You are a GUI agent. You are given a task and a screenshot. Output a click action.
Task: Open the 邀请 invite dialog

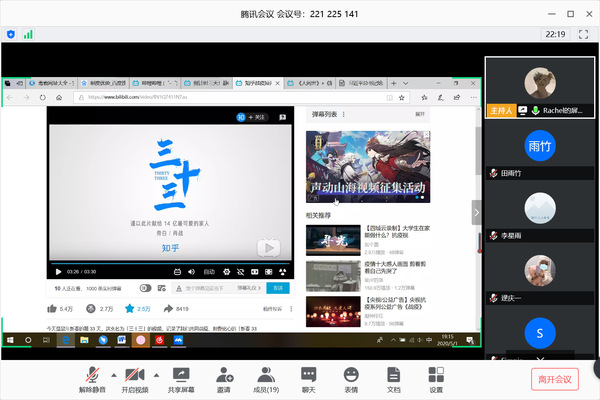(224, 379)
